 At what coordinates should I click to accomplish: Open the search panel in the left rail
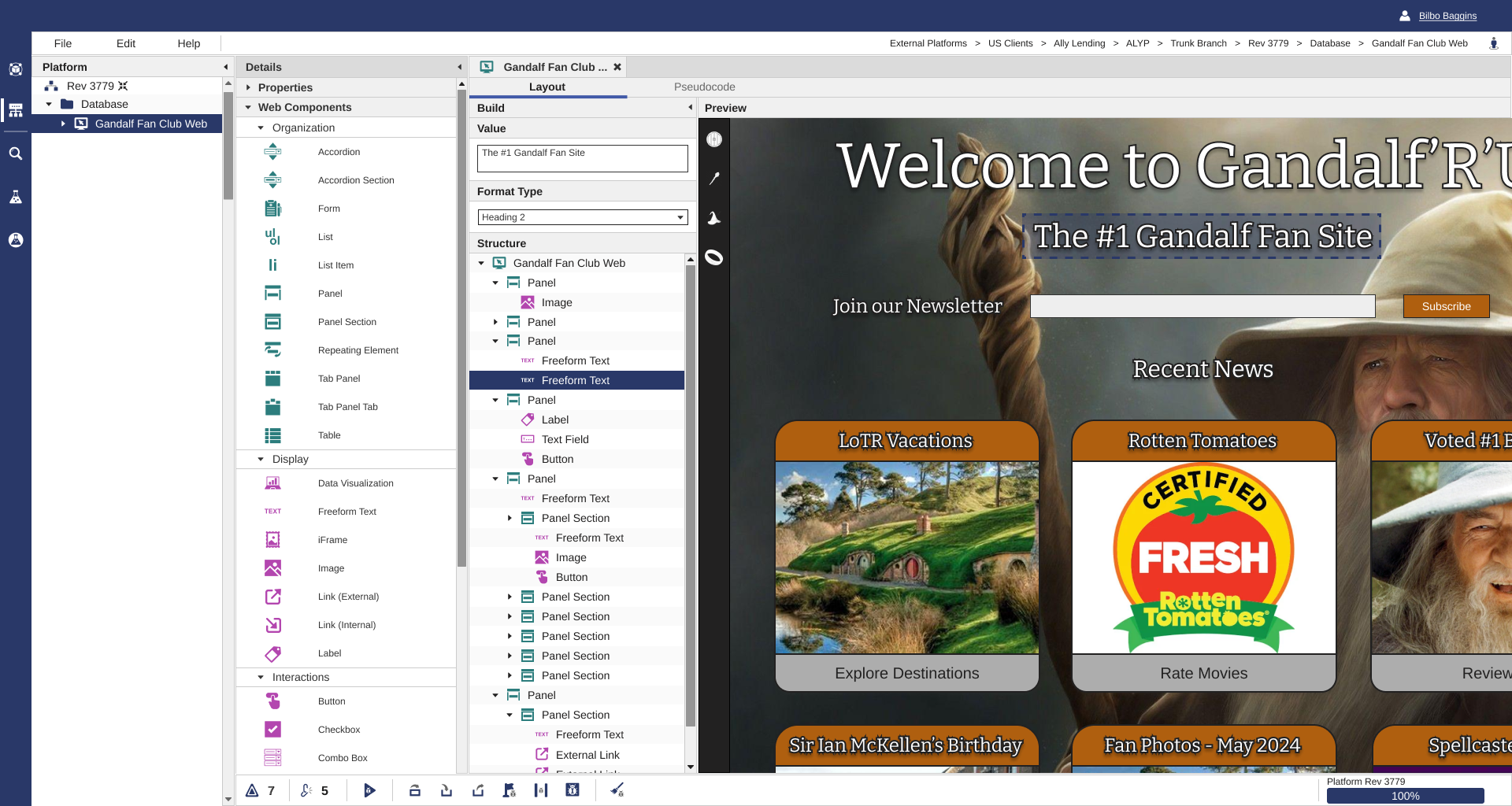[x=16, y=153]
